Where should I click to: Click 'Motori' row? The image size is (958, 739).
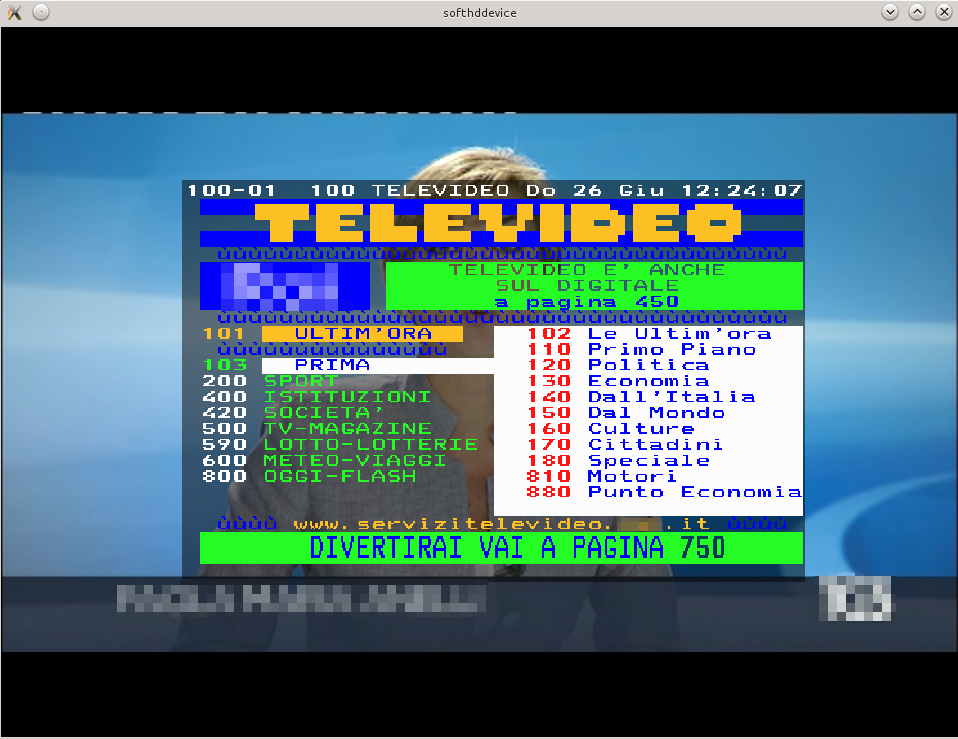tap(602, 476)
